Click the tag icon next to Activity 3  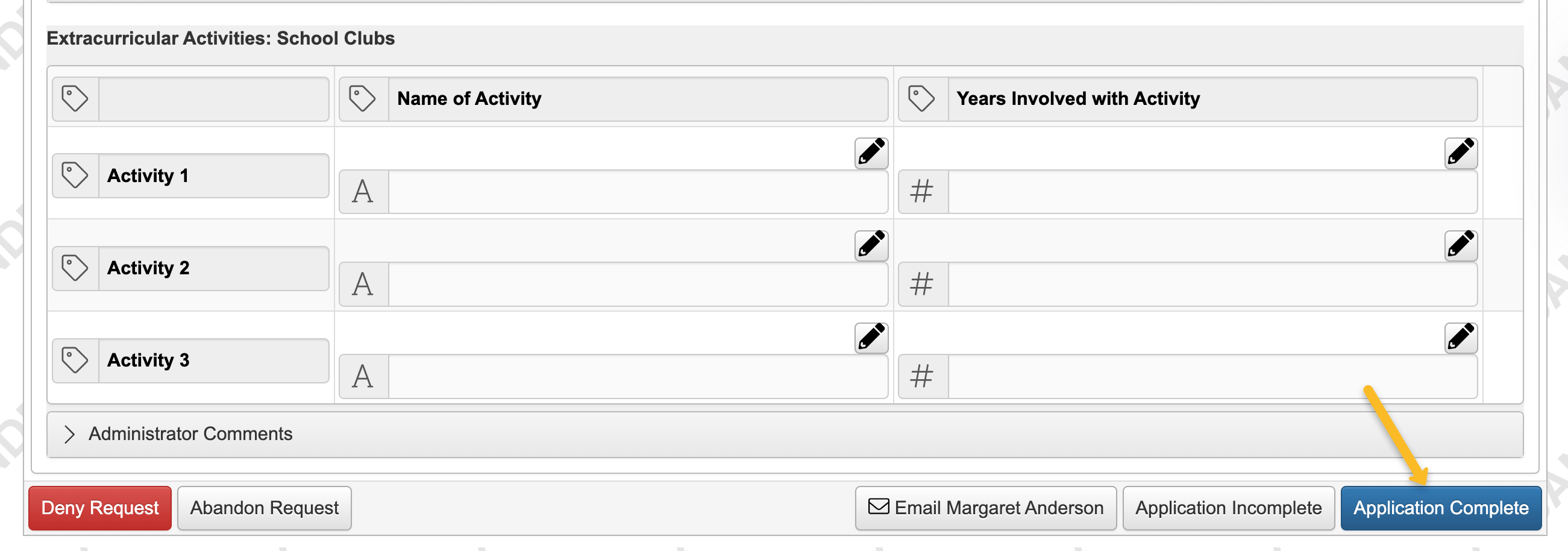tap(75, 361)
